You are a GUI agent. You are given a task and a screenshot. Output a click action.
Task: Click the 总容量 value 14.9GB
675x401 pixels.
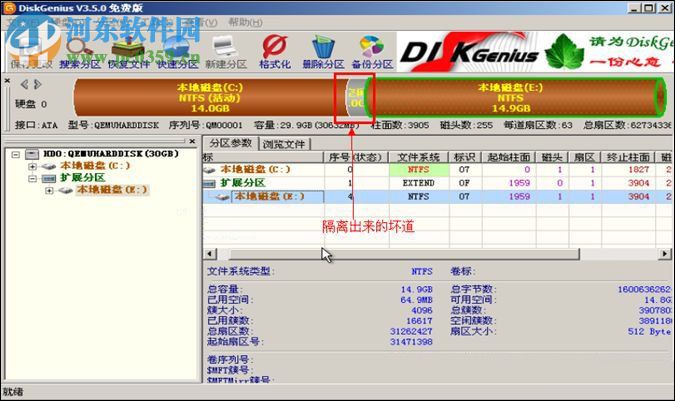tap(417, 290)
